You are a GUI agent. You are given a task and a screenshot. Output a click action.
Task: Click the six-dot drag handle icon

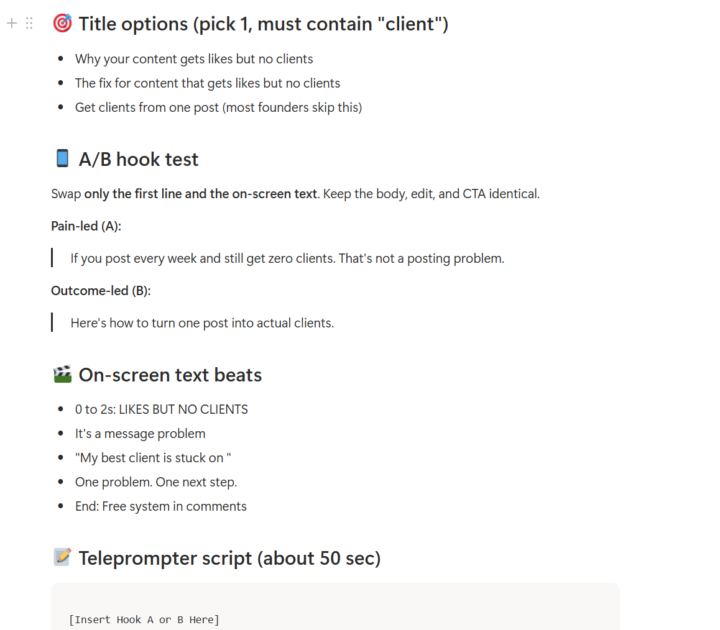tap(29, 23)
